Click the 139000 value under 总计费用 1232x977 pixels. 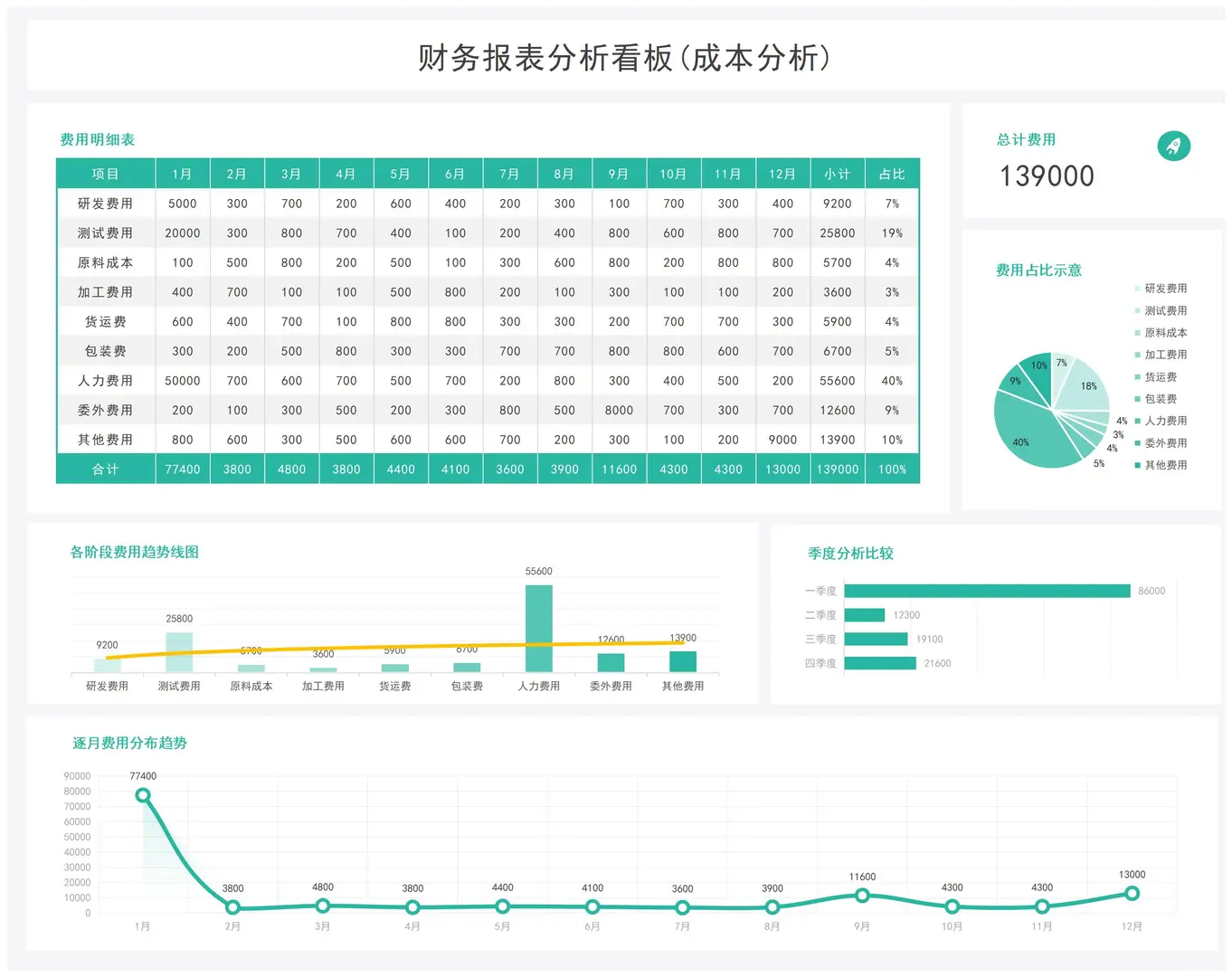pos(1047,175)
